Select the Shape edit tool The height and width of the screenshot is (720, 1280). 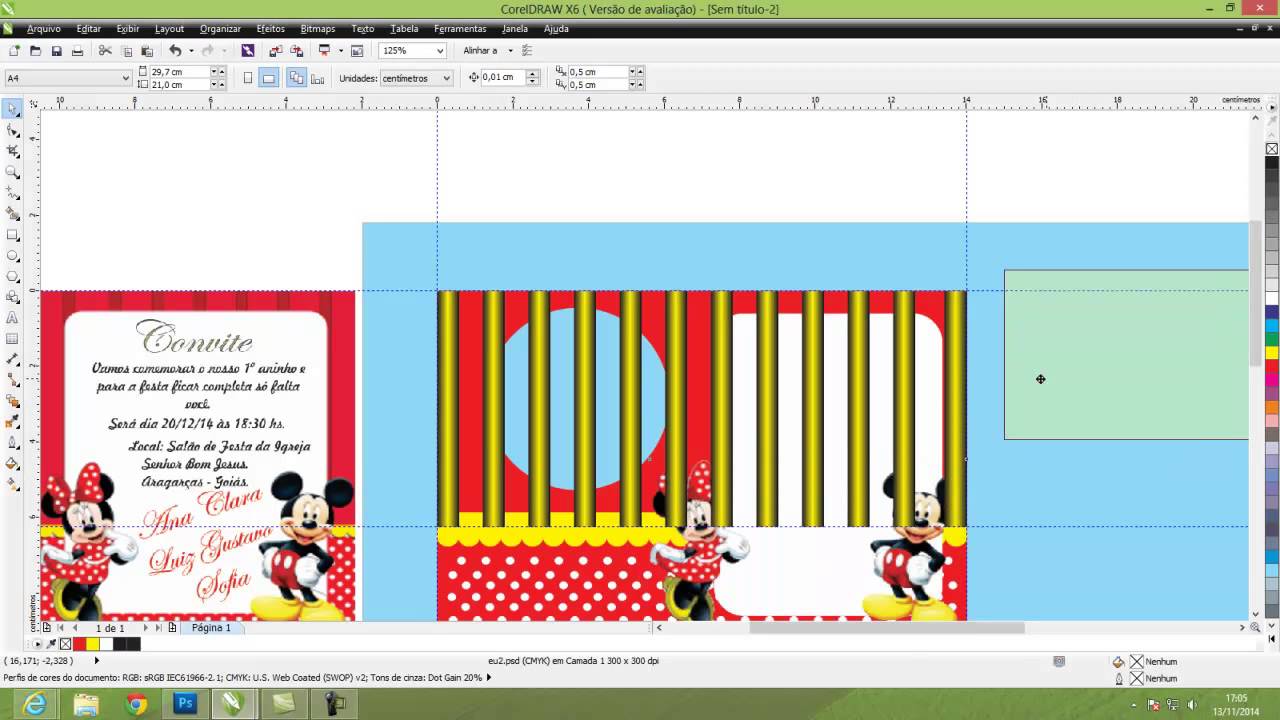pyautogui.click(x=13, y=130)
